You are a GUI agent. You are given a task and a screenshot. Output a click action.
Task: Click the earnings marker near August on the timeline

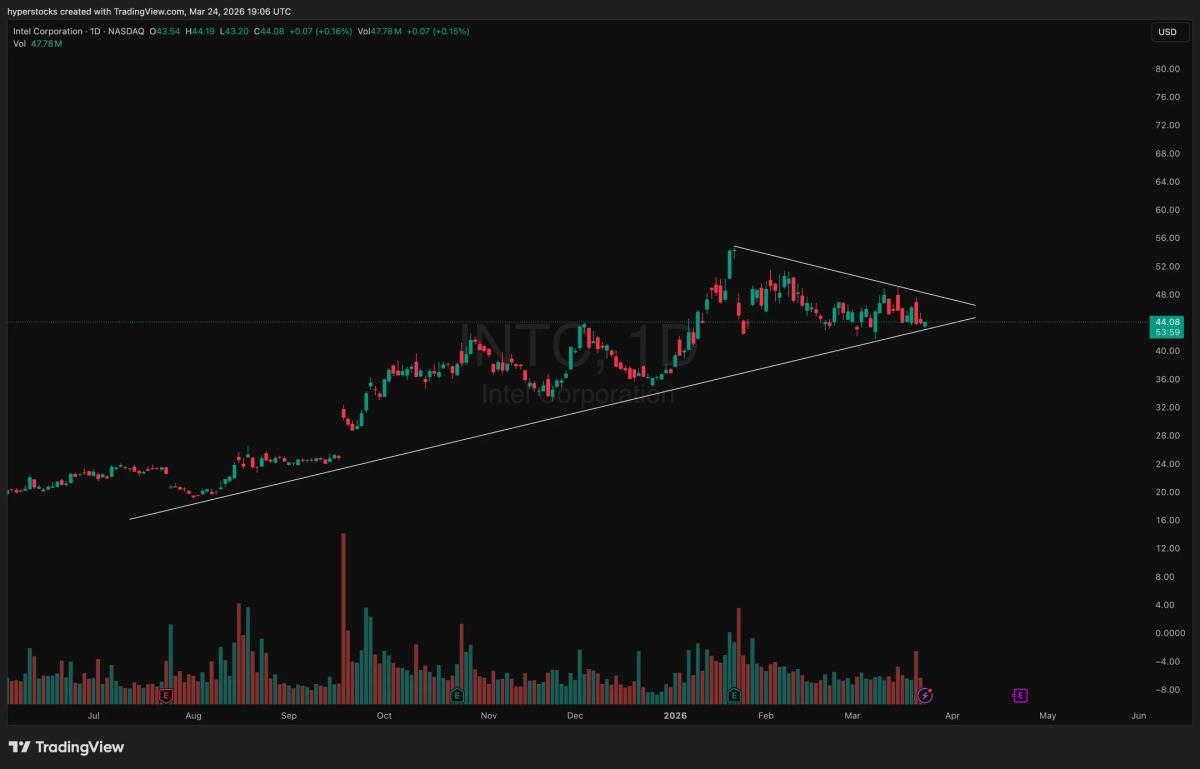point(166,694)
